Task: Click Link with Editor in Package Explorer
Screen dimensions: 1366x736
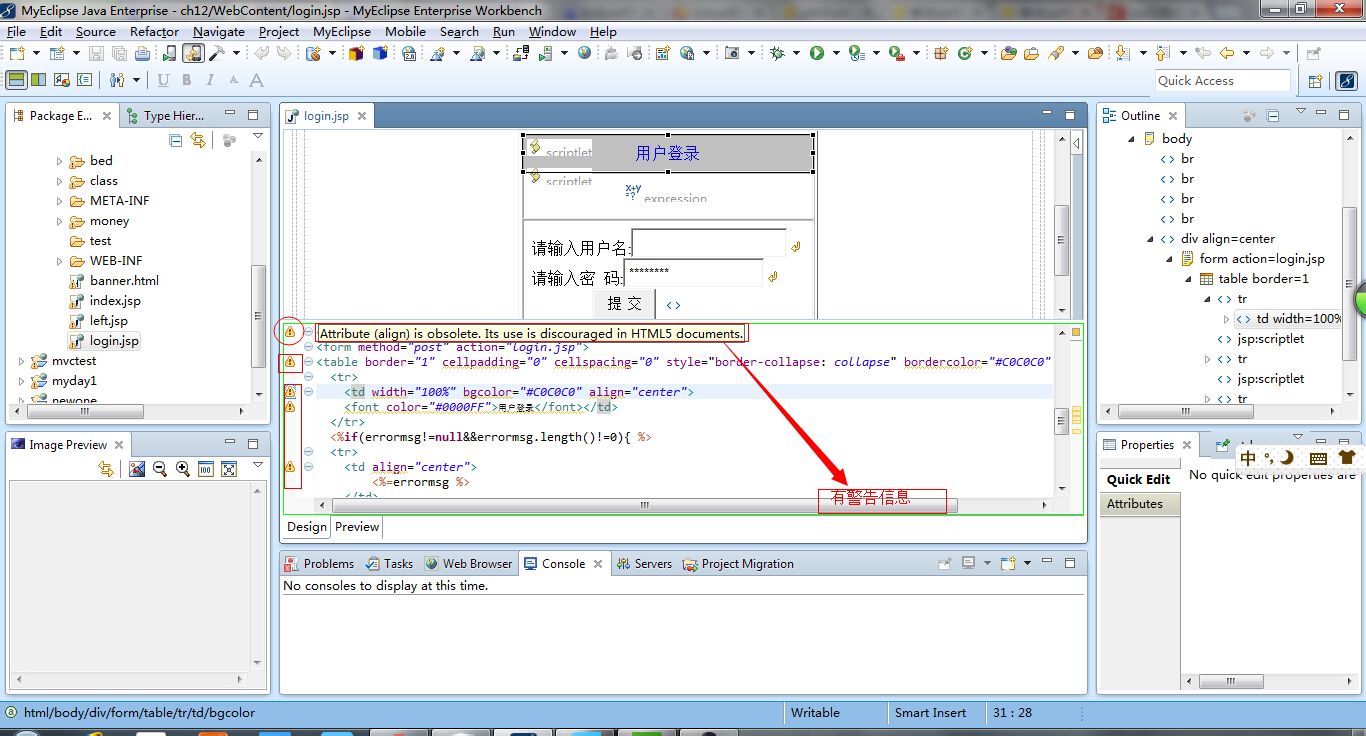Action: coord(198,141)
